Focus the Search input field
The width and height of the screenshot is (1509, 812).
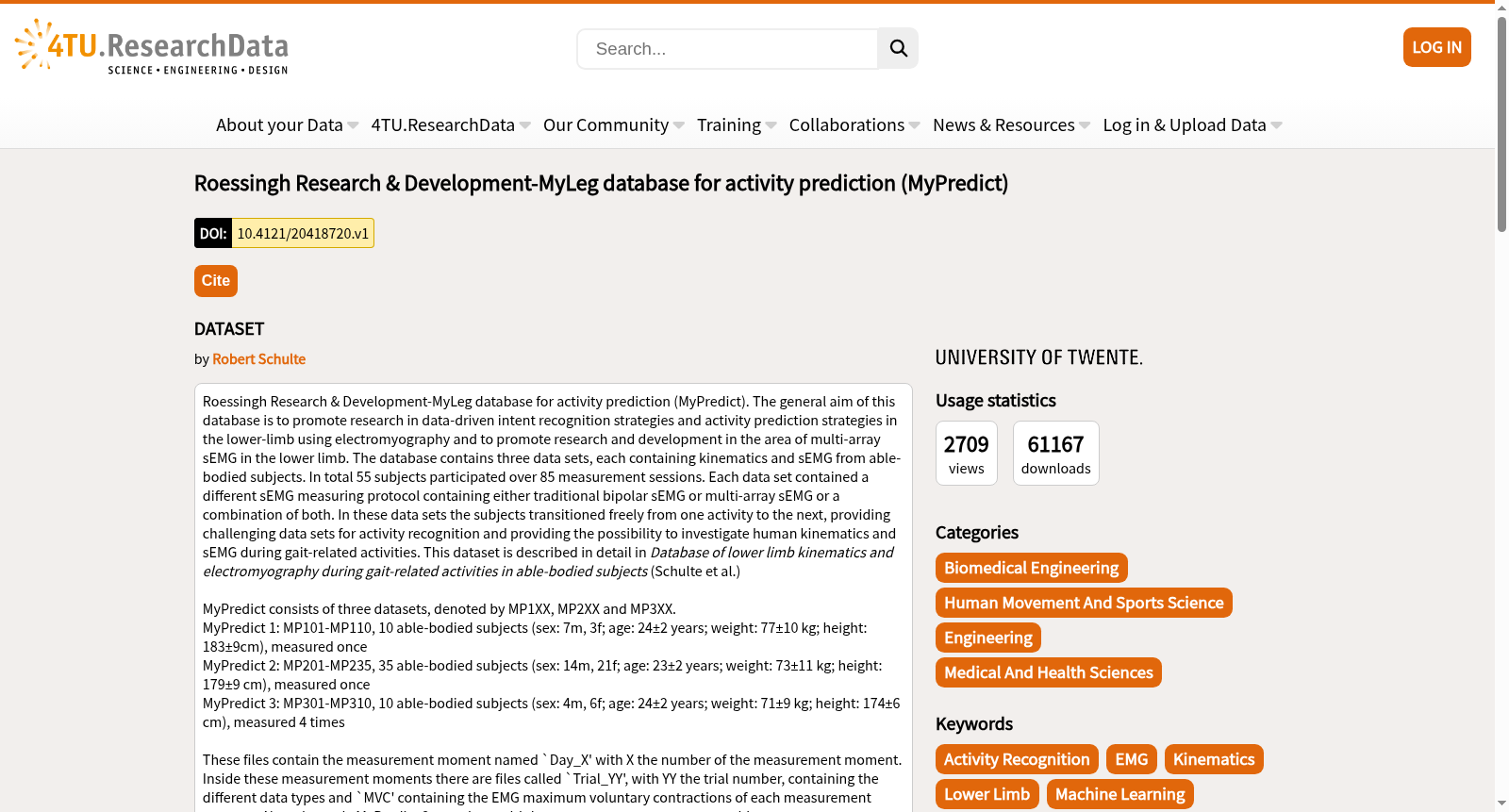pyautogui.click(x=727, y=49)
